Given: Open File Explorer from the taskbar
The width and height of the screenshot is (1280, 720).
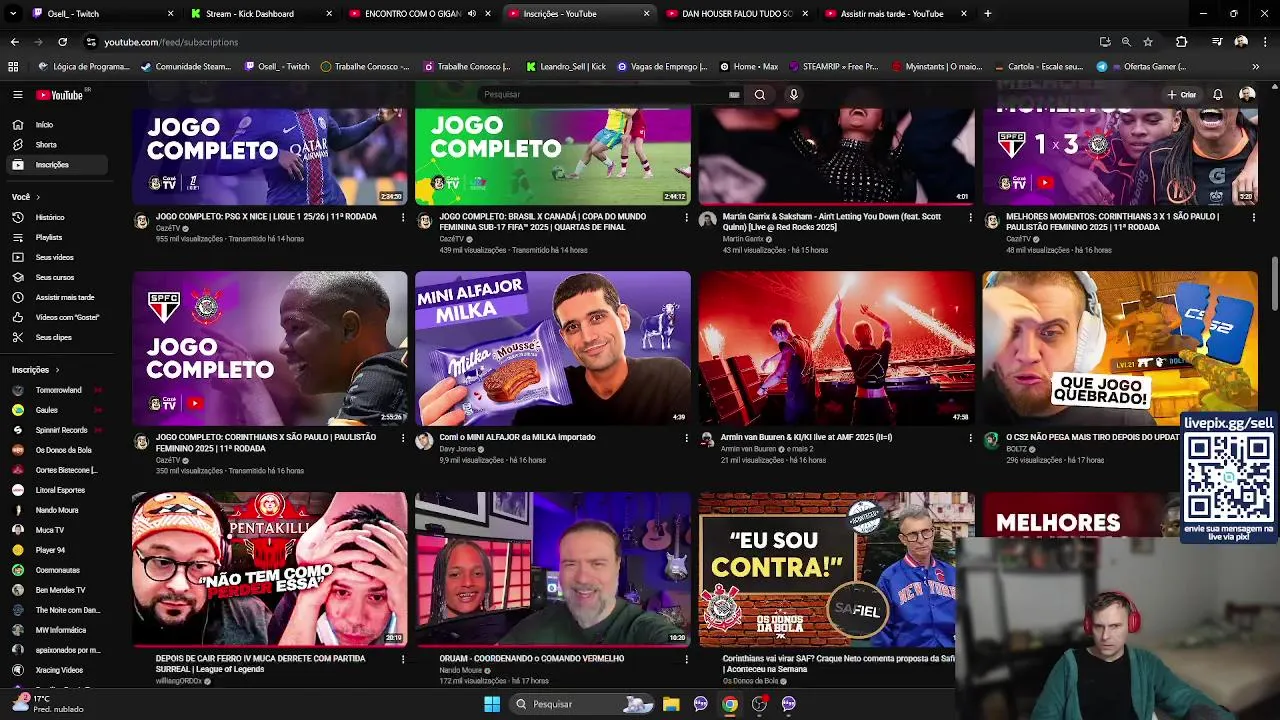Looking at the screenshot, I should click(x=671, y=704).
